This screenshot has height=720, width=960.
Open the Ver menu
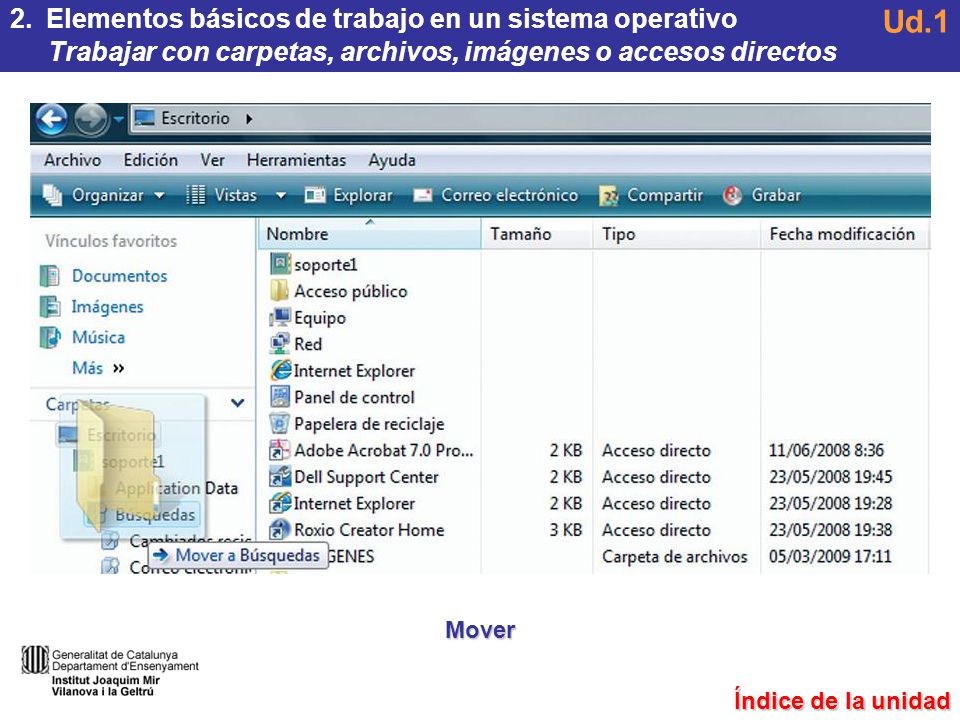pos(212,160)
